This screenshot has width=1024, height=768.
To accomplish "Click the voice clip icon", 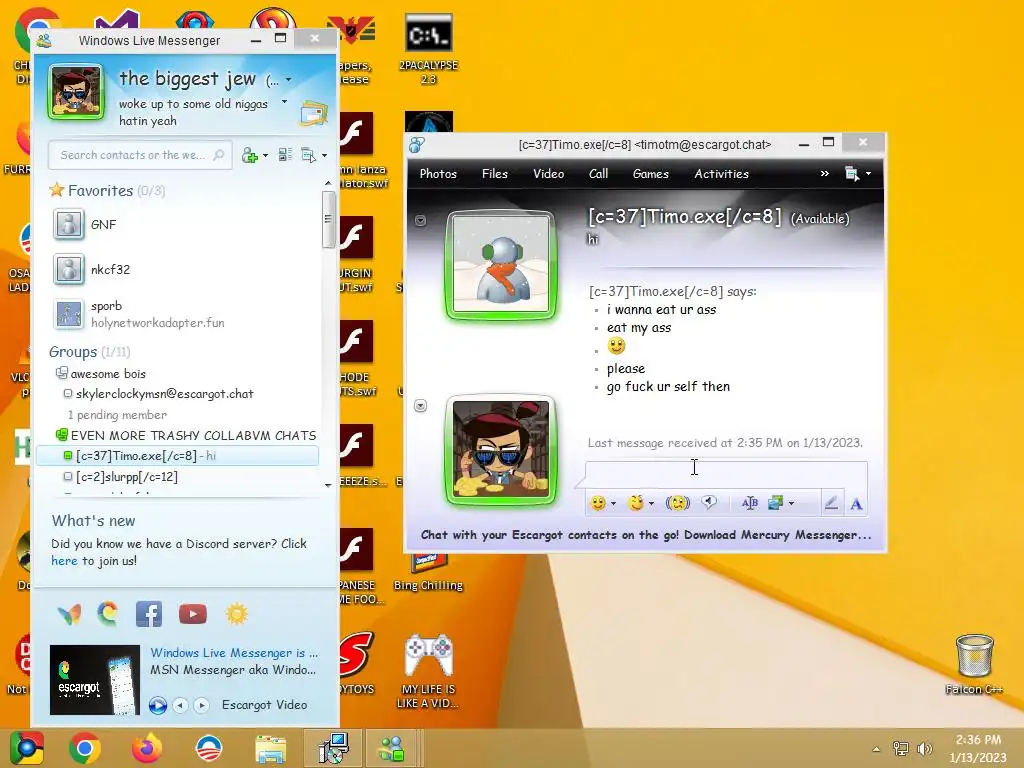I will [x=709, y=502].
